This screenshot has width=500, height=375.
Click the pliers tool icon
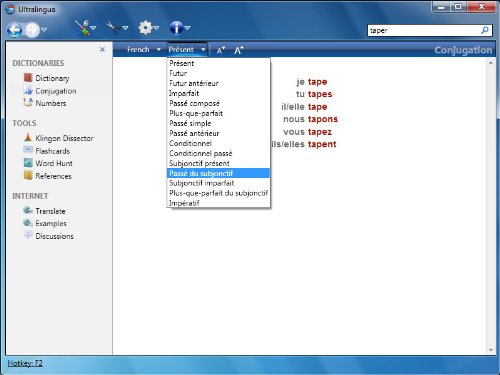(113, 28)
